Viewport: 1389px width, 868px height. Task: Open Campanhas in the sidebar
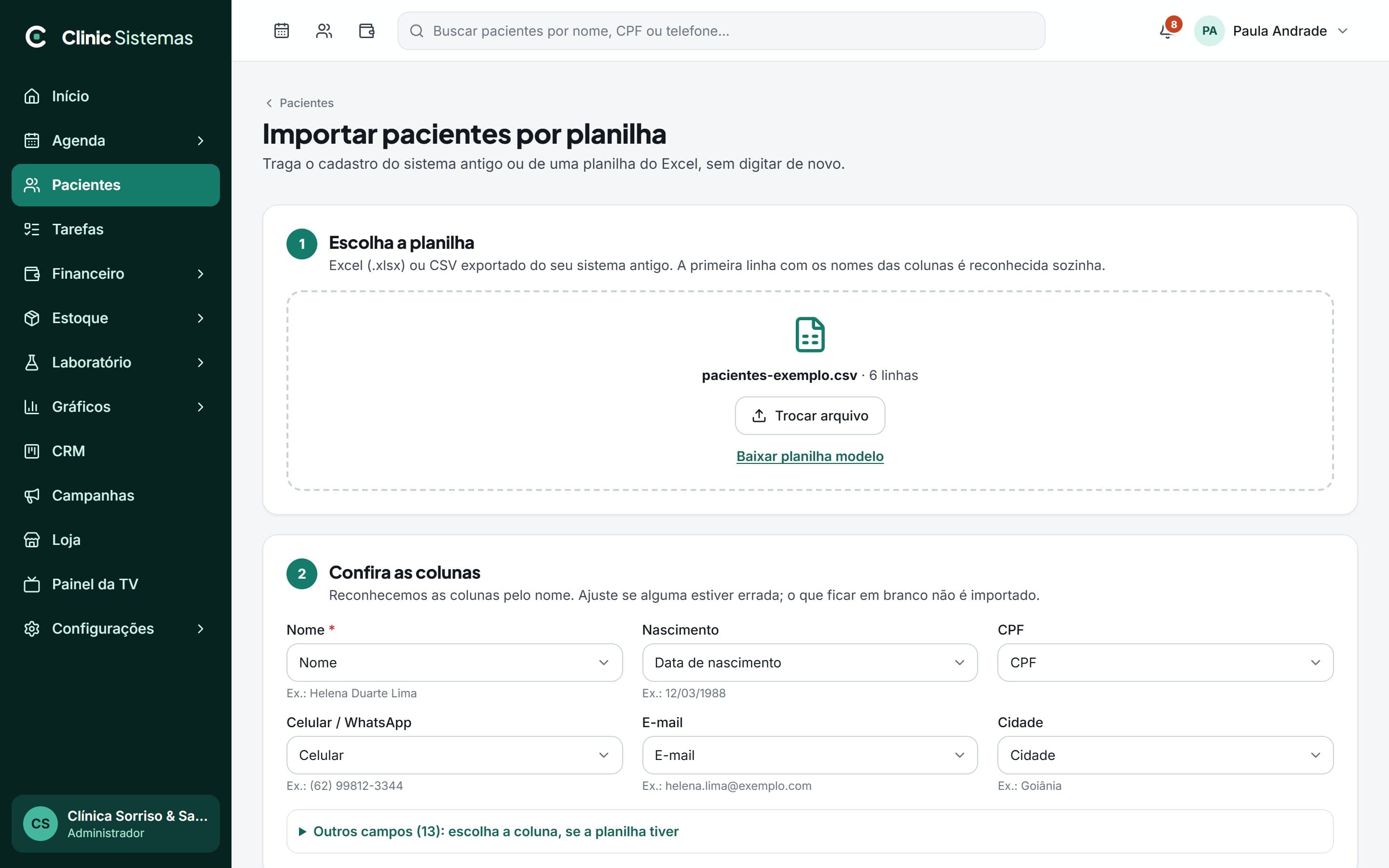pos(115,495)
